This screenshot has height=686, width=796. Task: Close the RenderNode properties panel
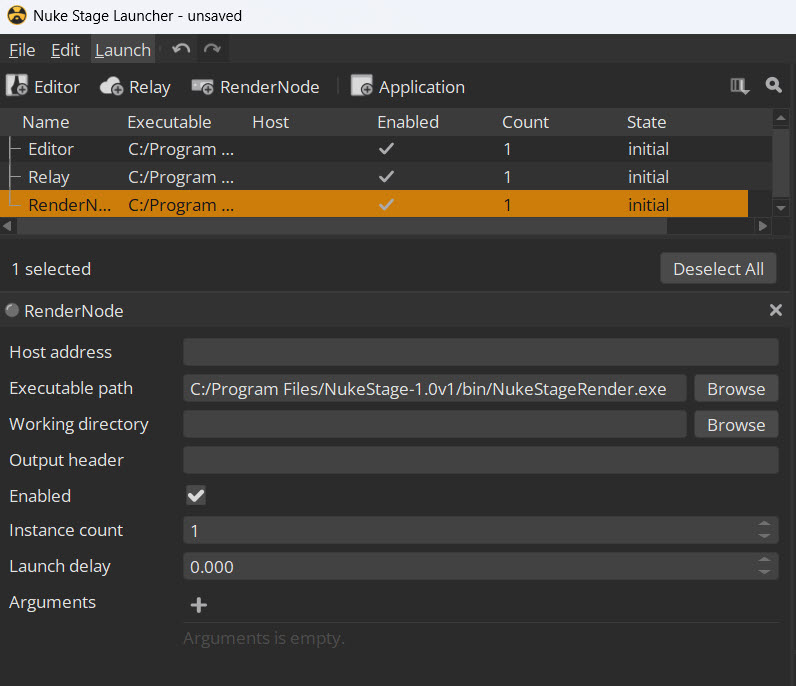click(x=775, y=311)
